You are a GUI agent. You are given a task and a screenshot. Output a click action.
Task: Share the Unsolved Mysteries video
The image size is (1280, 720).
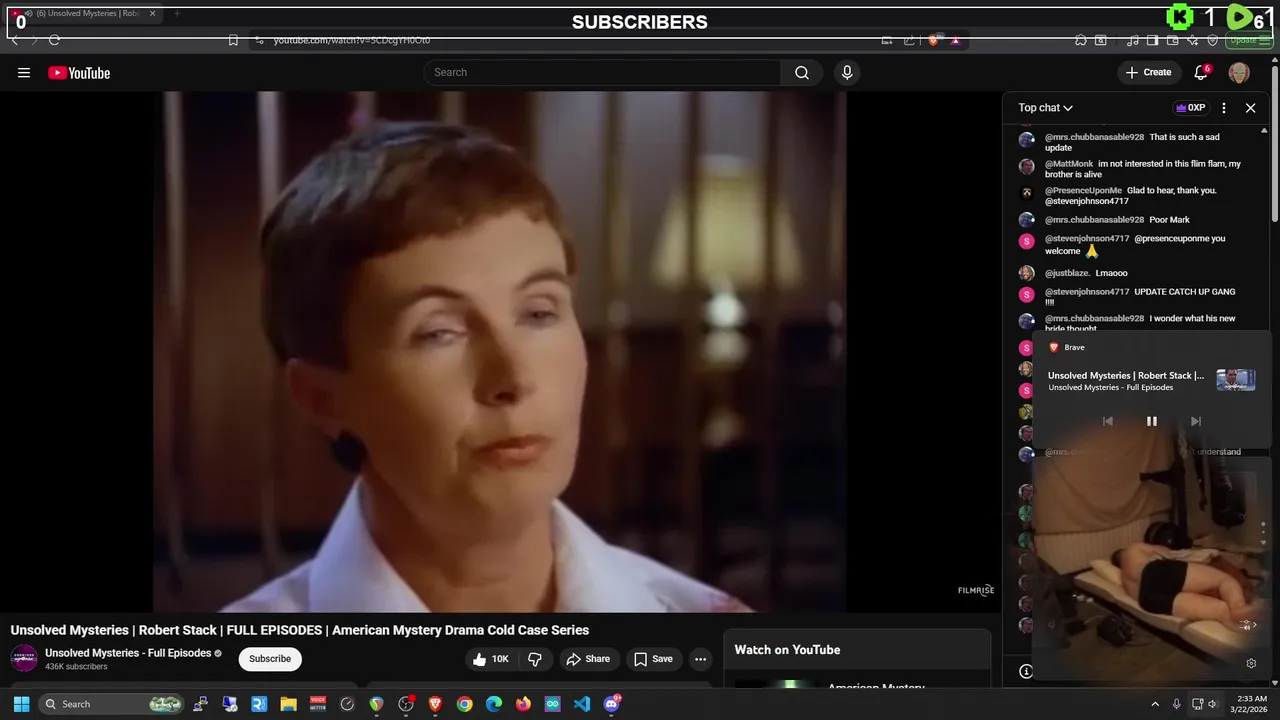tap(588, 659)
